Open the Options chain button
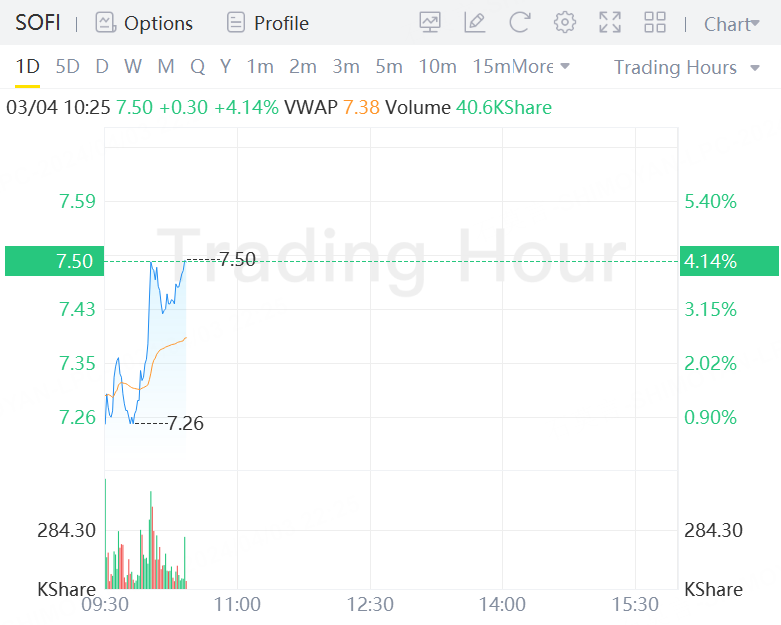The width and height of the screenshot is (781, 625). point(144,23)
